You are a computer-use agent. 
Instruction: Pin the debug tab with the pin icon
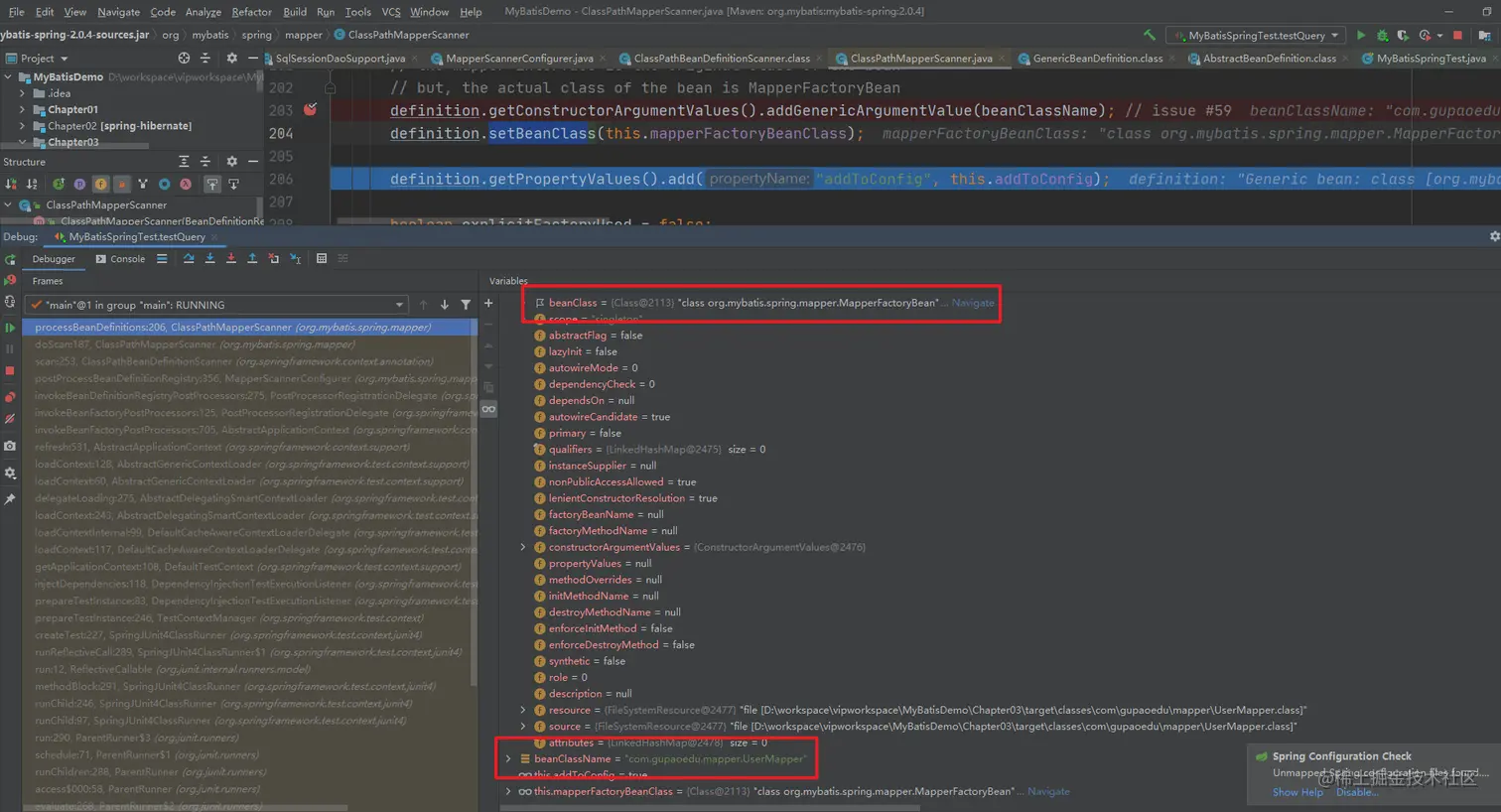(10, 499)
